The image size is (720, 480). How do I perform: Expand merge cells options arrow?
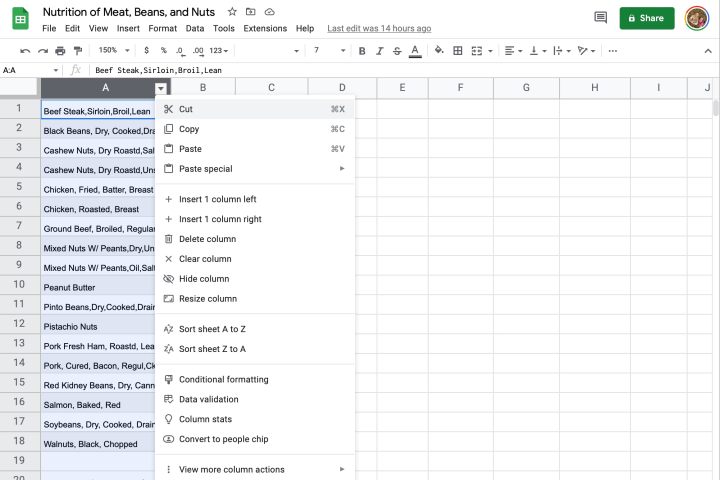pos(490,51)
